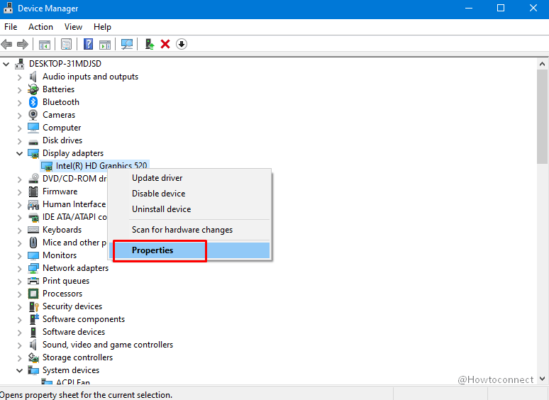This screenshot has height=400, width=549.
Task: Expand Sound, video and game controllers chevron
Action: 20,345
